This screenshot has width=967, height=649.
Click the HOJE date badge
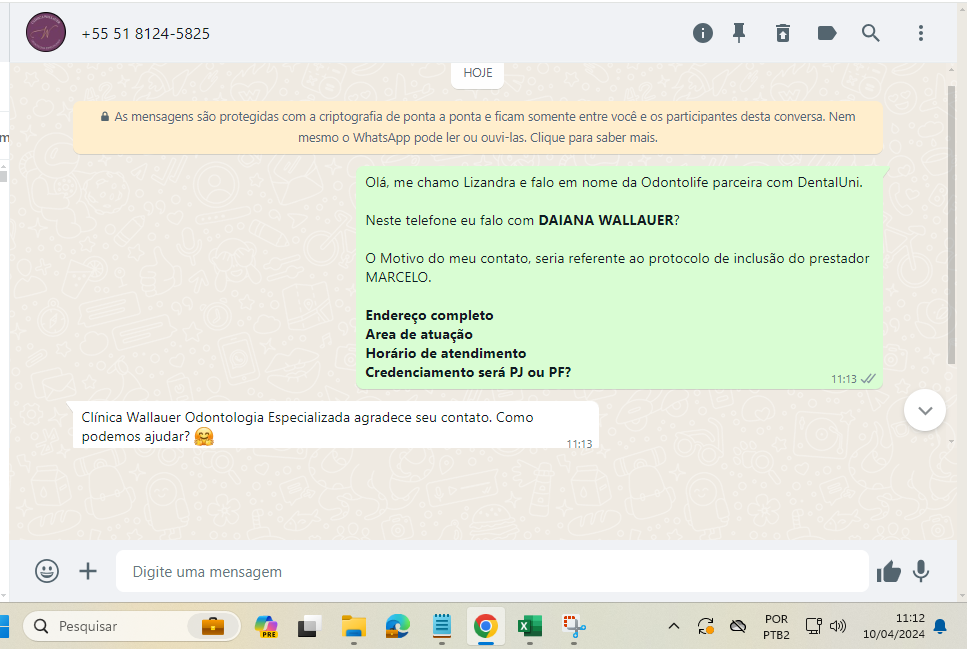[x=477, y=73]
